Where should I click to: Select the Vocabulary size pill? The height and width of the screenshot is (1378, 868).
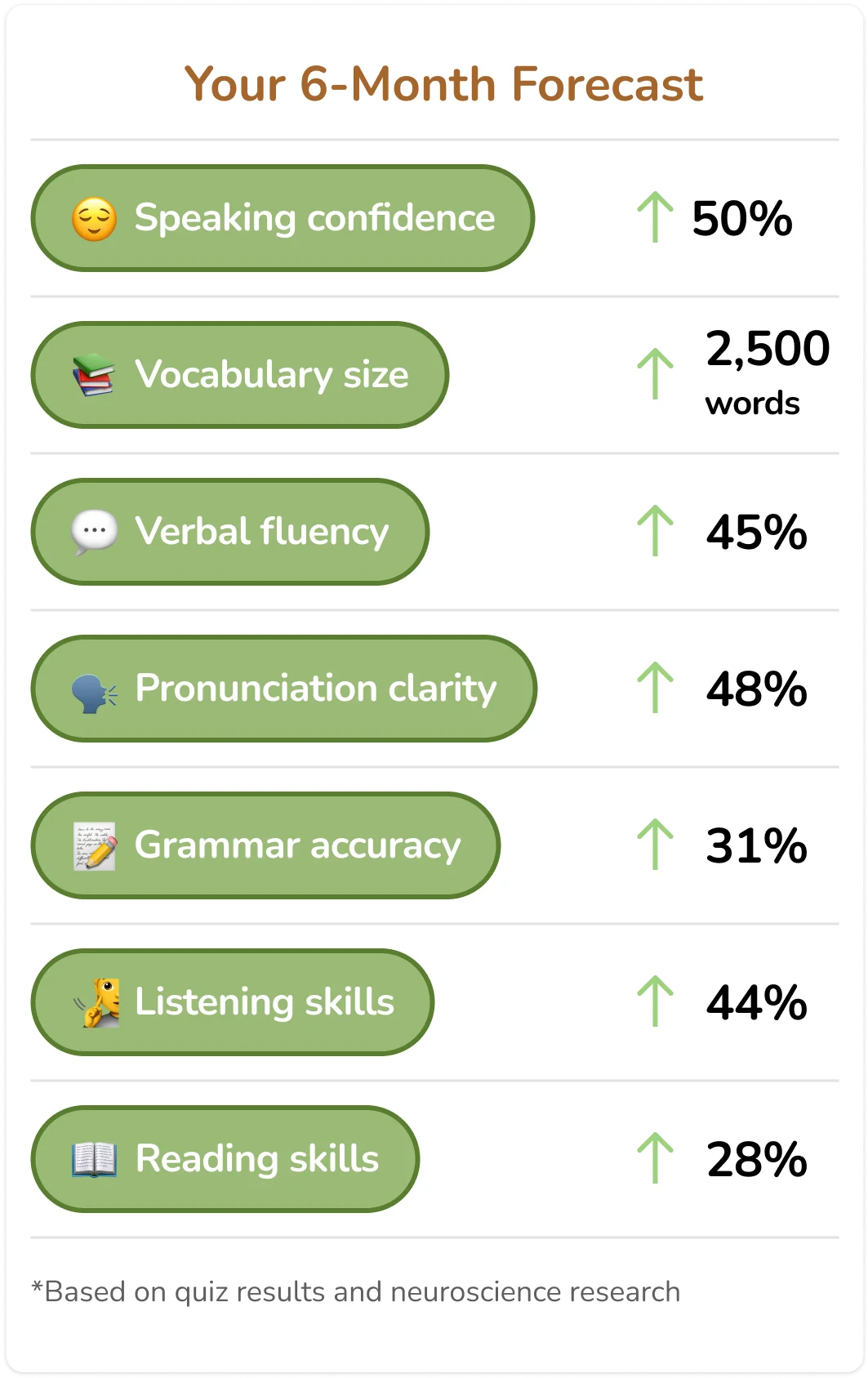click(240, 375)
